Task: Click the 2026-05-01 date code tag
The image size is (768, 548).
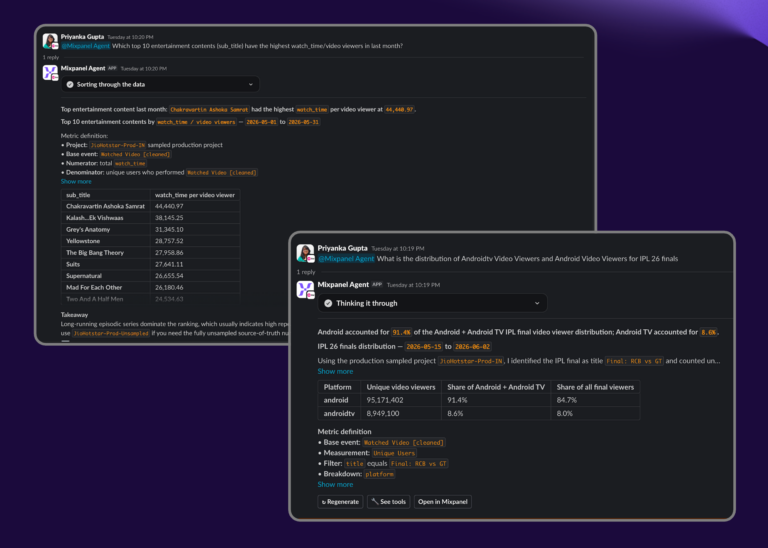Action: coord(261,122)
